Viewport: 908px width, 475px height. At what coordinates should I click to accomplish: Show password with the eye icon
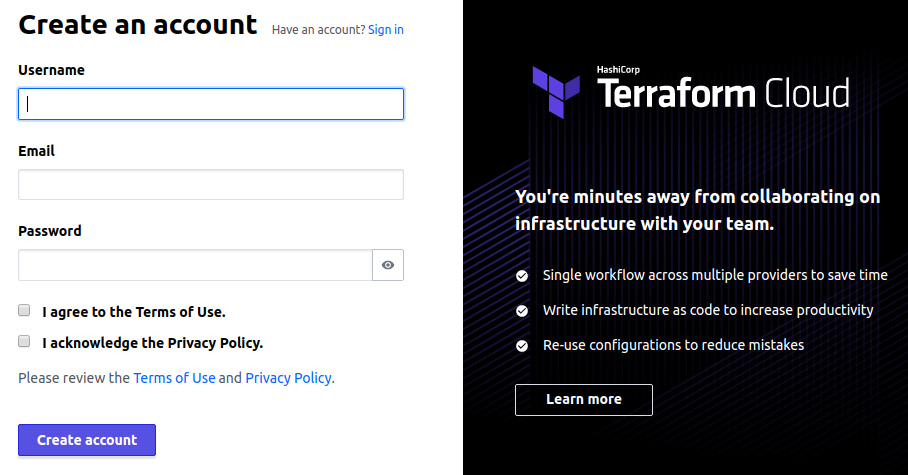coord(388,265)
